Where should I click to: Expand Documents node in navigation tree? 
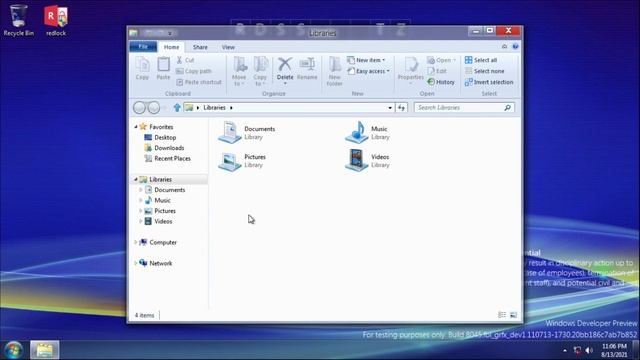tap(141, 190)
